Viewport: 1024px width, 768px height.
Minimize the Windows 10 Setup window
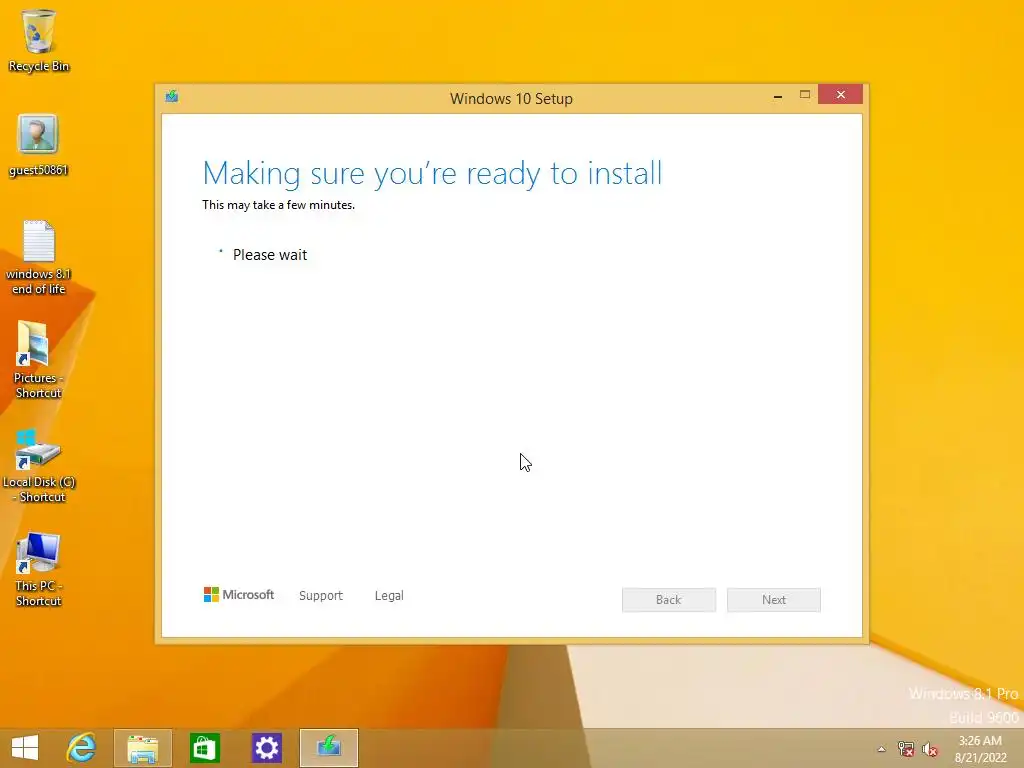coord(778,95)
